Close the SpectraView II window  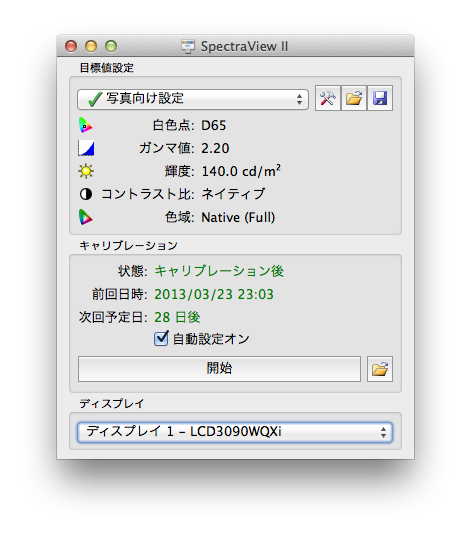coord(71,46)
